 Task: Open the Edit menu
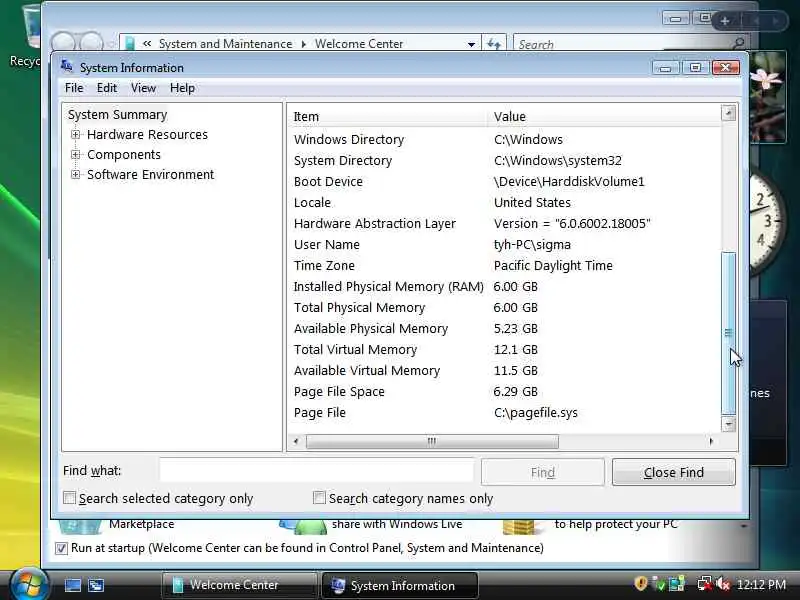click(x=107, y=88)
